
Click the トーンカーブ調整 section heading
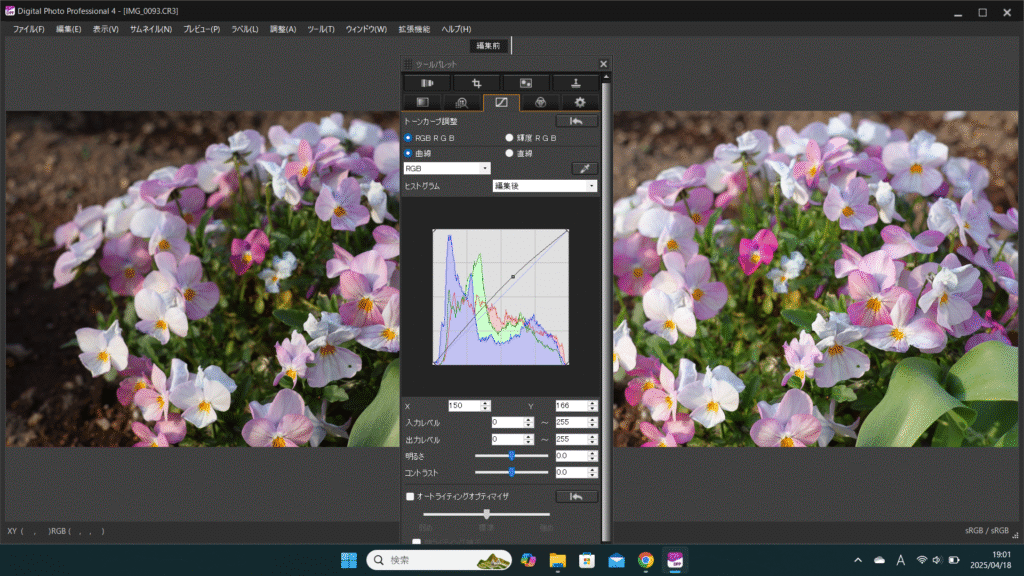click(430, 121)
